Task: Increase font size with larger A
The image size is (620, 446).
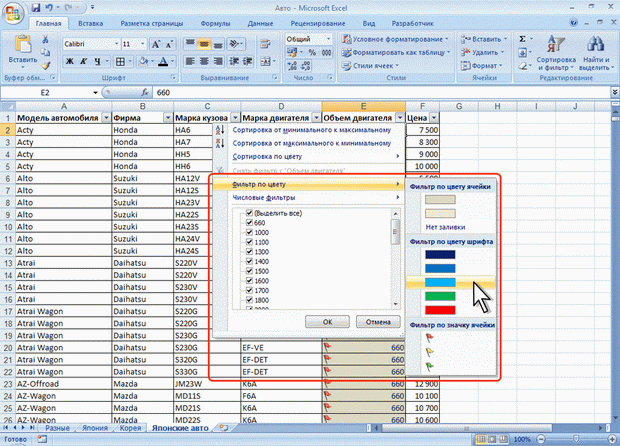Action: [156, 44]
